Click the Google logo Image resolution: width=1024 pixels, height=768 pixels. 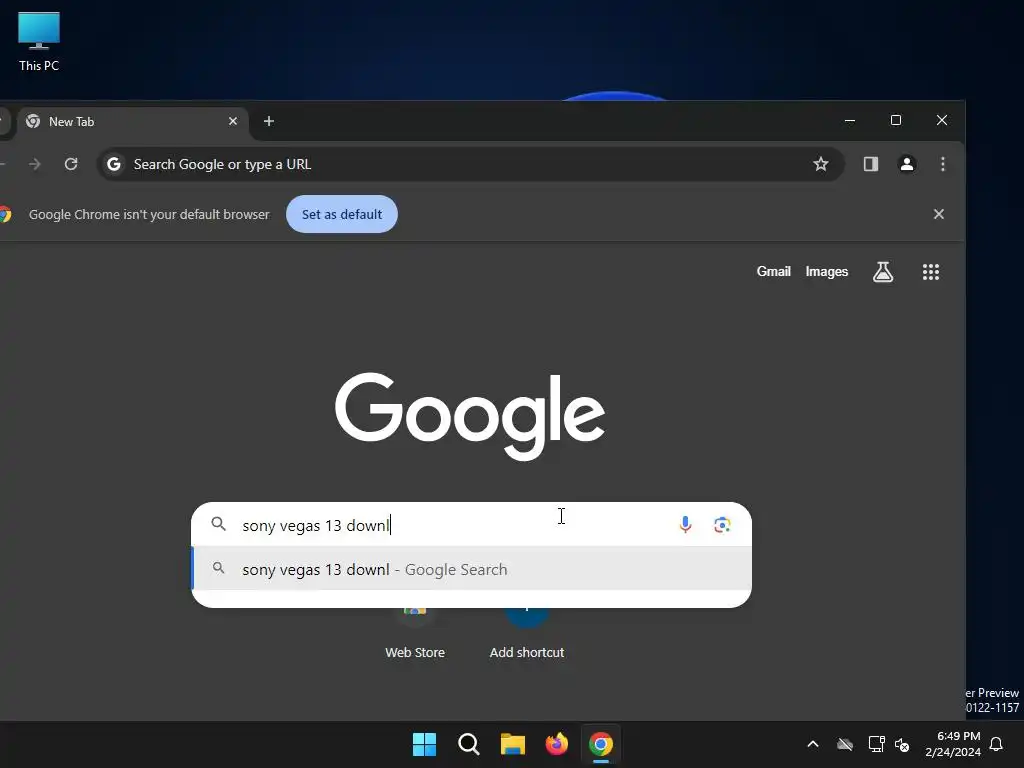[470, 416]
